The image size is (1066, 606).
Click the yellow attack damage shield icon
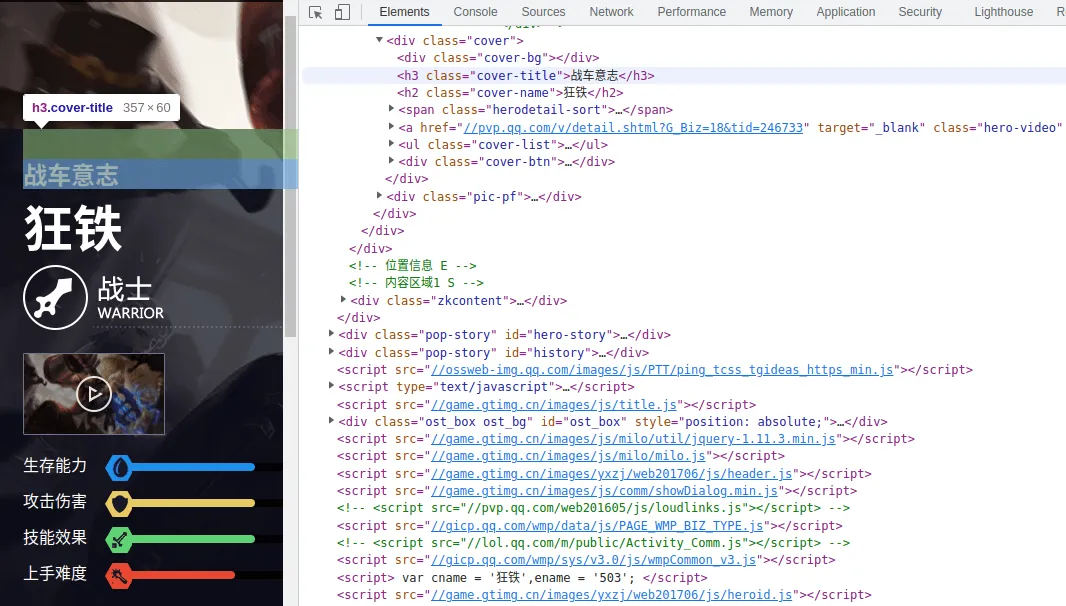pyautogui.click(x=119, y=502)
